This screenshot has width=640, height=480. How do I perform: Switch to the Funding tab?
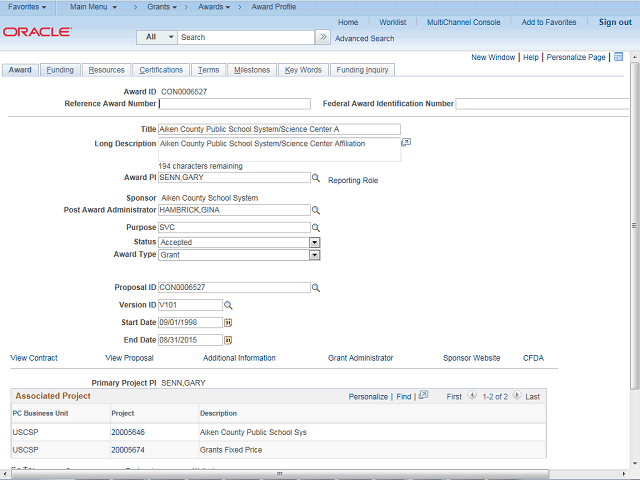click(x=60, y=70)
